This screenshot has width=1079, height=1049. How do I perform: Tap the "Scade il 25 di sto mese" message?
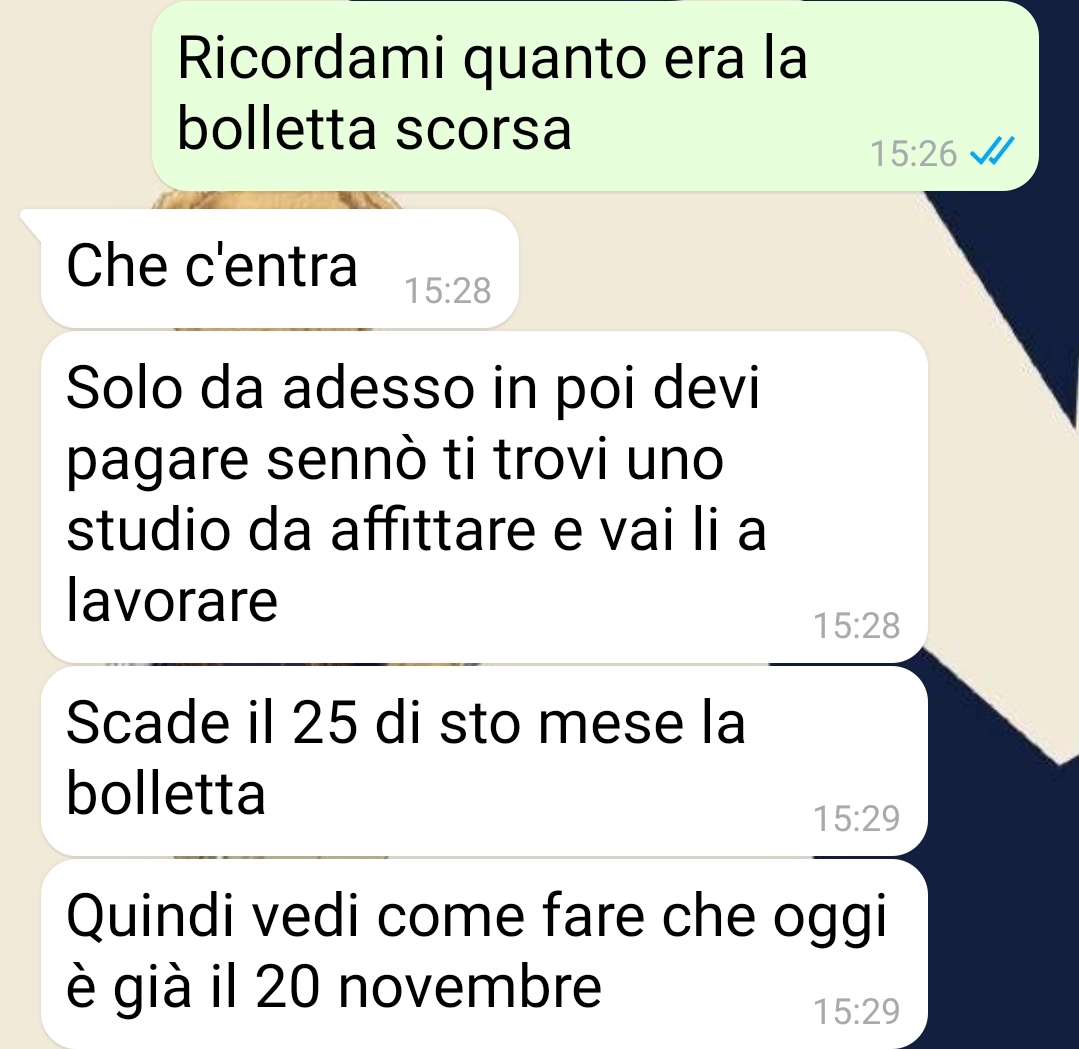[x=484, y=761]
